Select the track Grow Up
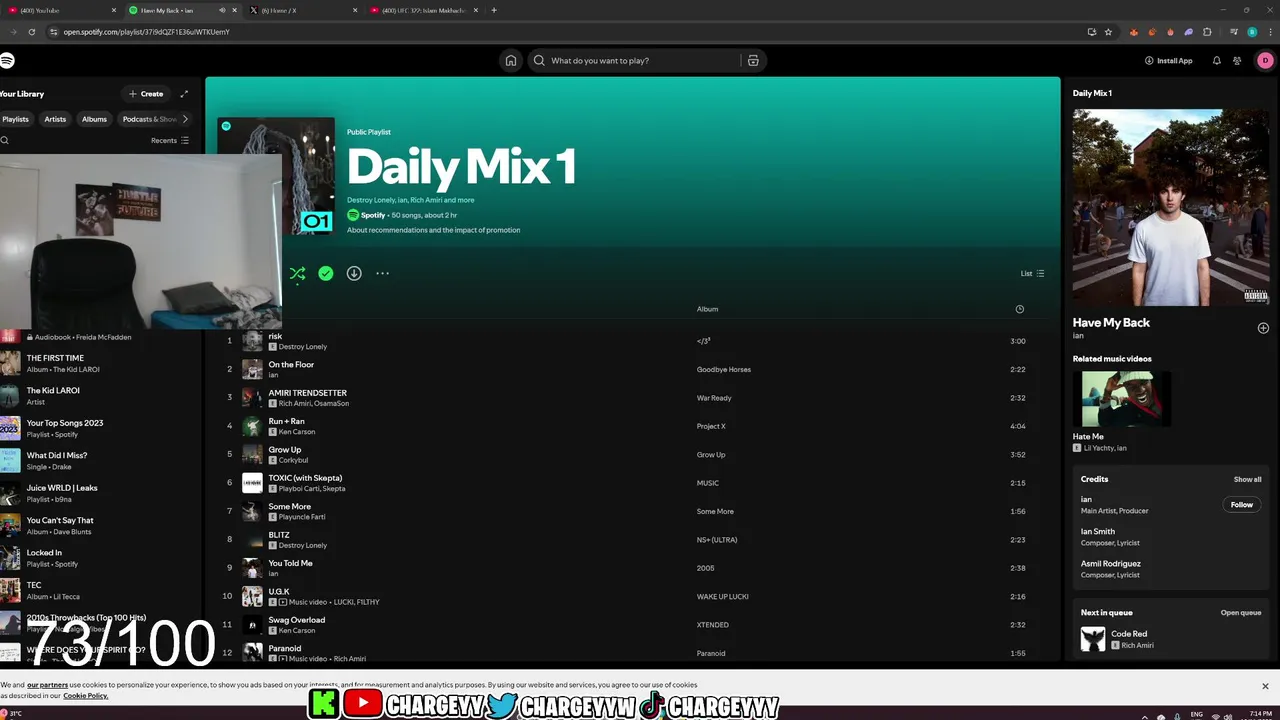This screenshot has width=1280, height=720. (284, 450)
